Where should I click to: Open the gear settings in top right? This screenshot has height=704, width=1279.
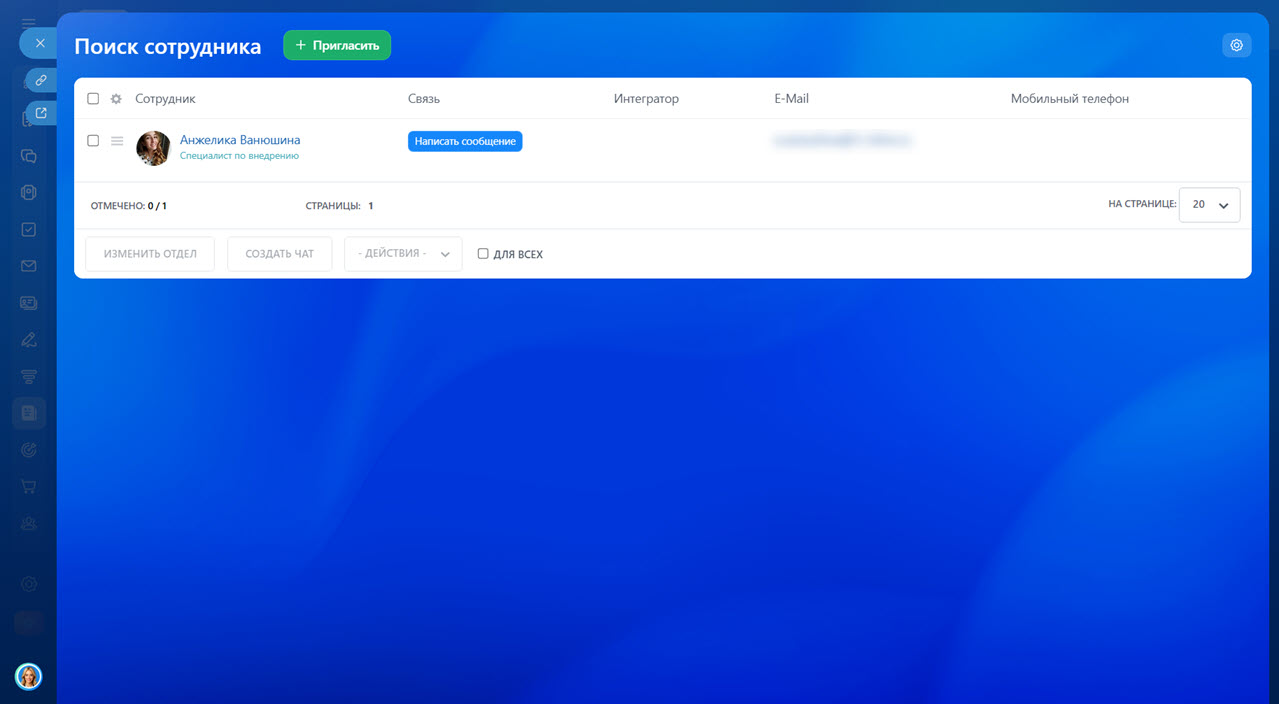pos(1236,45)
